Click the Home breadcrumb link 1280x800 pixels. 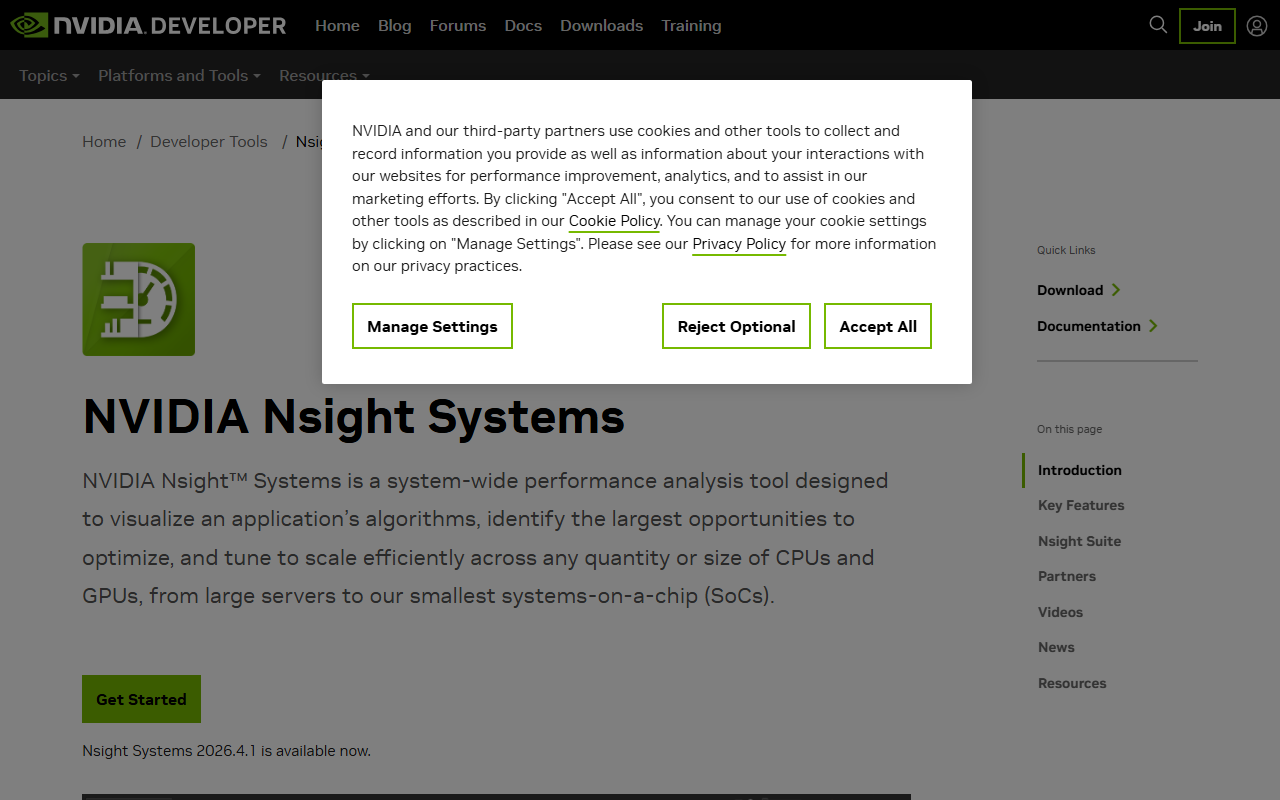pyautogui.click(x=104, y=142)
